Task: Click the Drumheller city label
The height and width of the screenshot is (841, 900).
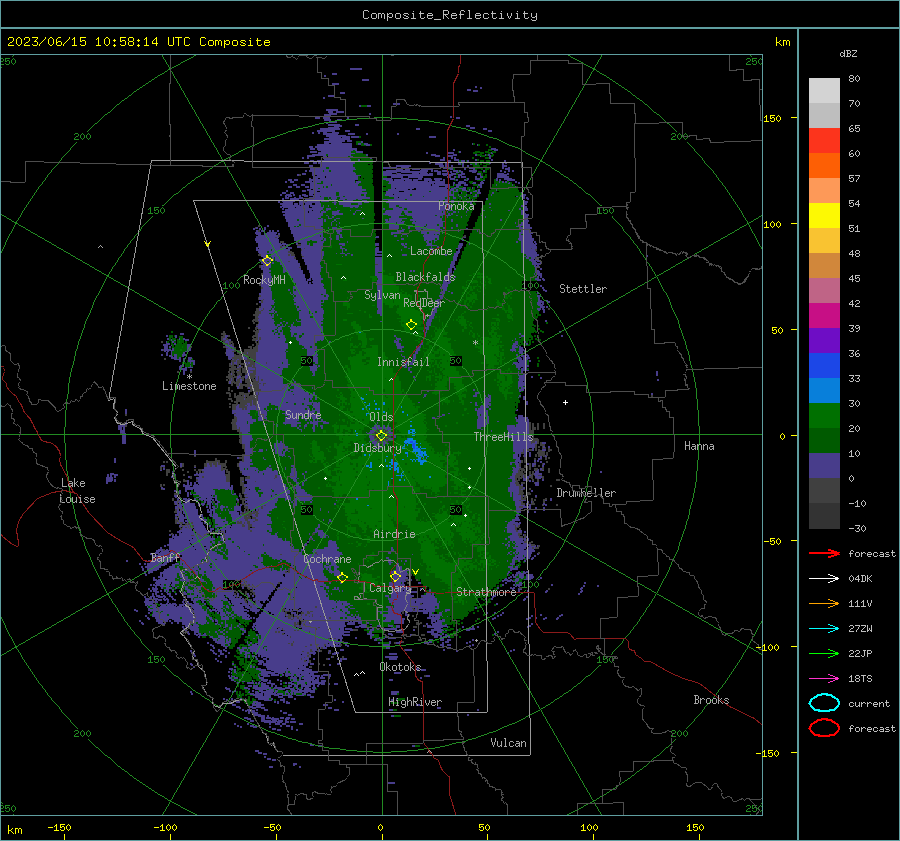Action: 586,493
